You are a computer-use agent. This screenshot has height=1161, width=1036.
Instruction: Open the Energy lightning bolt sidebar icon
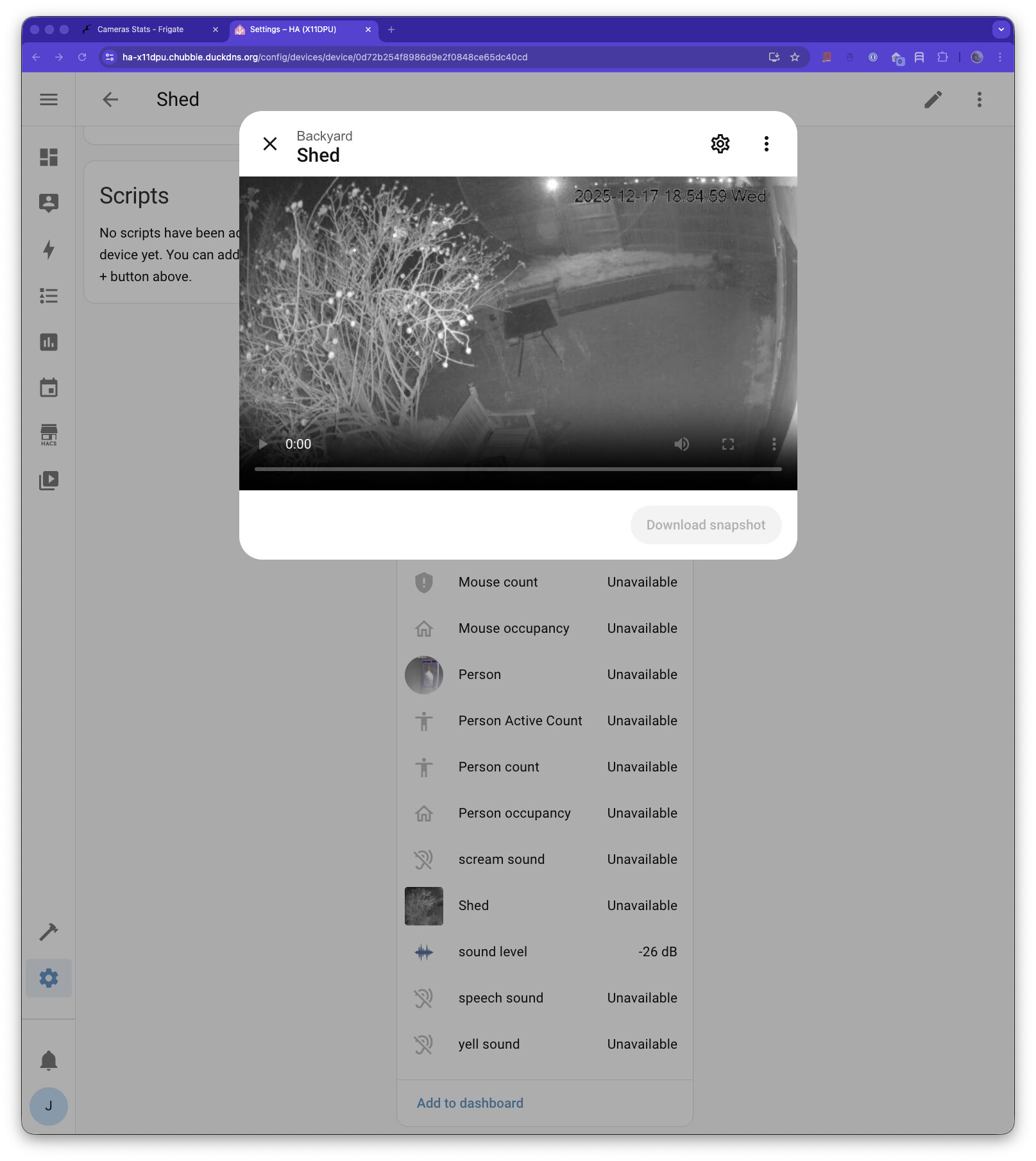[x=49, y=250]
